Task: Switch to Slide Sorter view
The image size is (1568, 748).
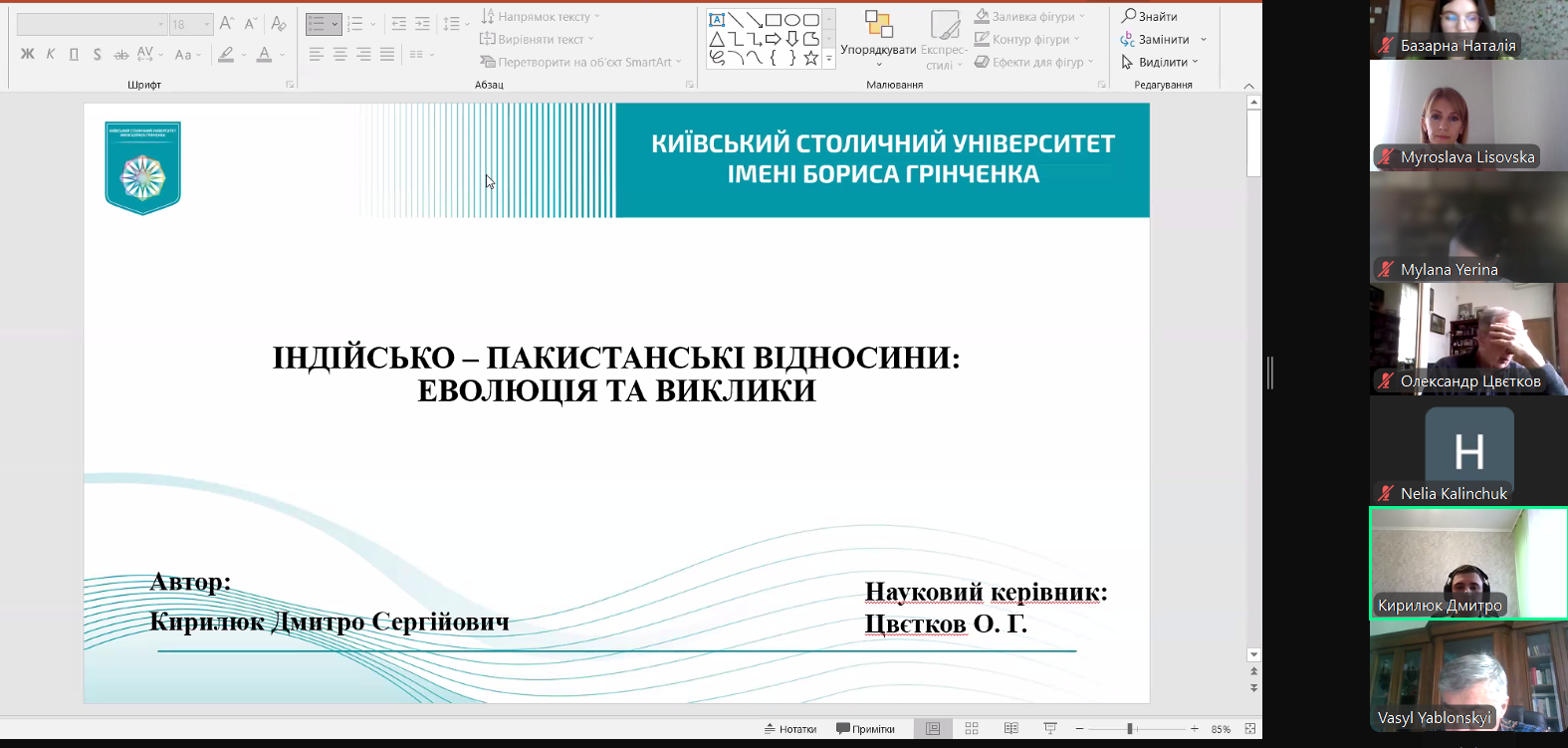Action: tap(972, 729)
